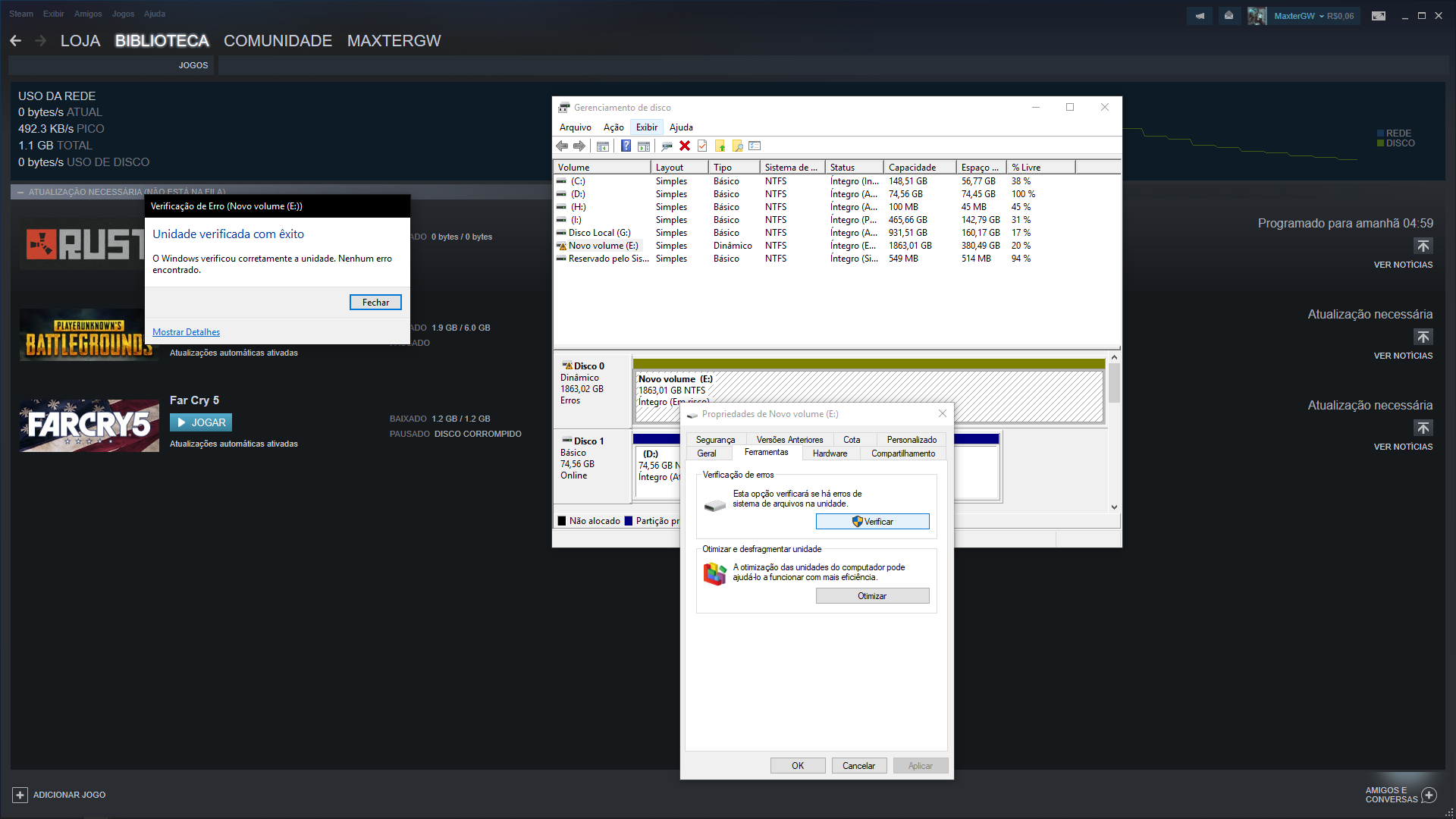Click OK in the properties dialog

pos(798,766)
